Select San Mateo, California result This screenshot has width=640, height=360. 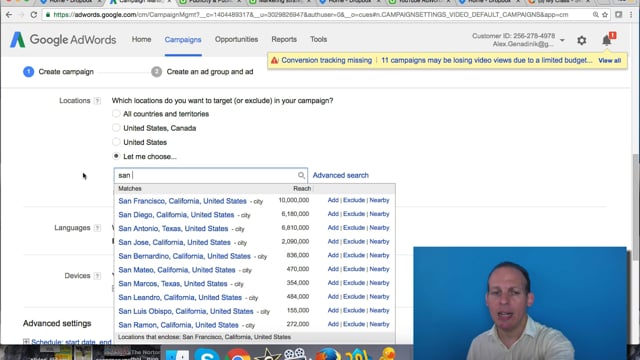[177, 270]
